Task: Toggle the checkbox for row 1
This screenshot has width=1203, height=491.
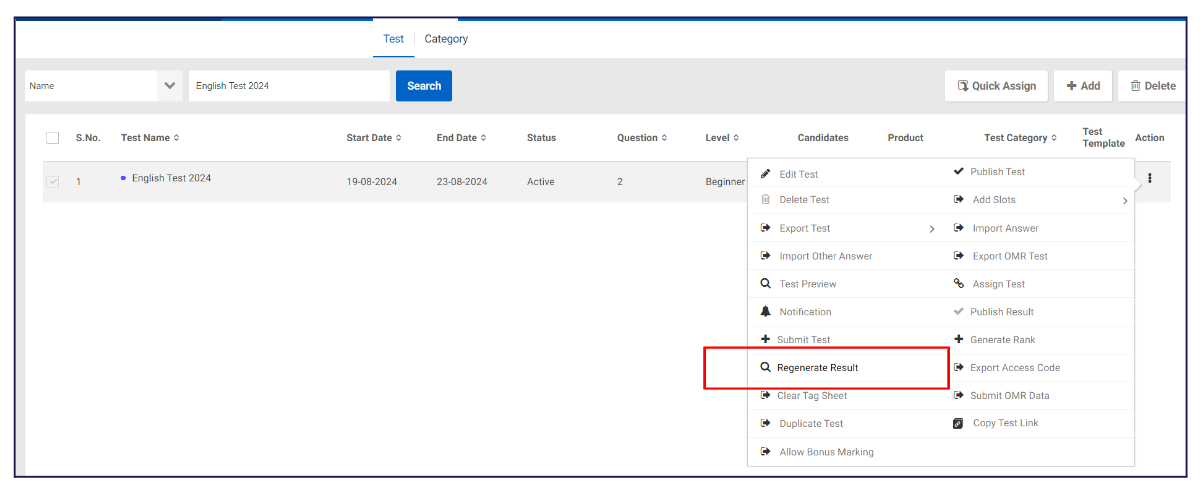Action: click(x=53, y=182)
